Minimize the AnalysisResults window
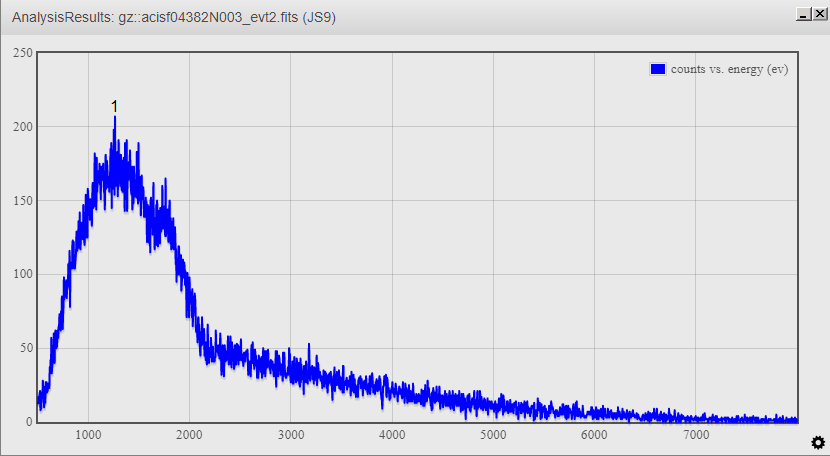830x456 pixels. point(802,15)
